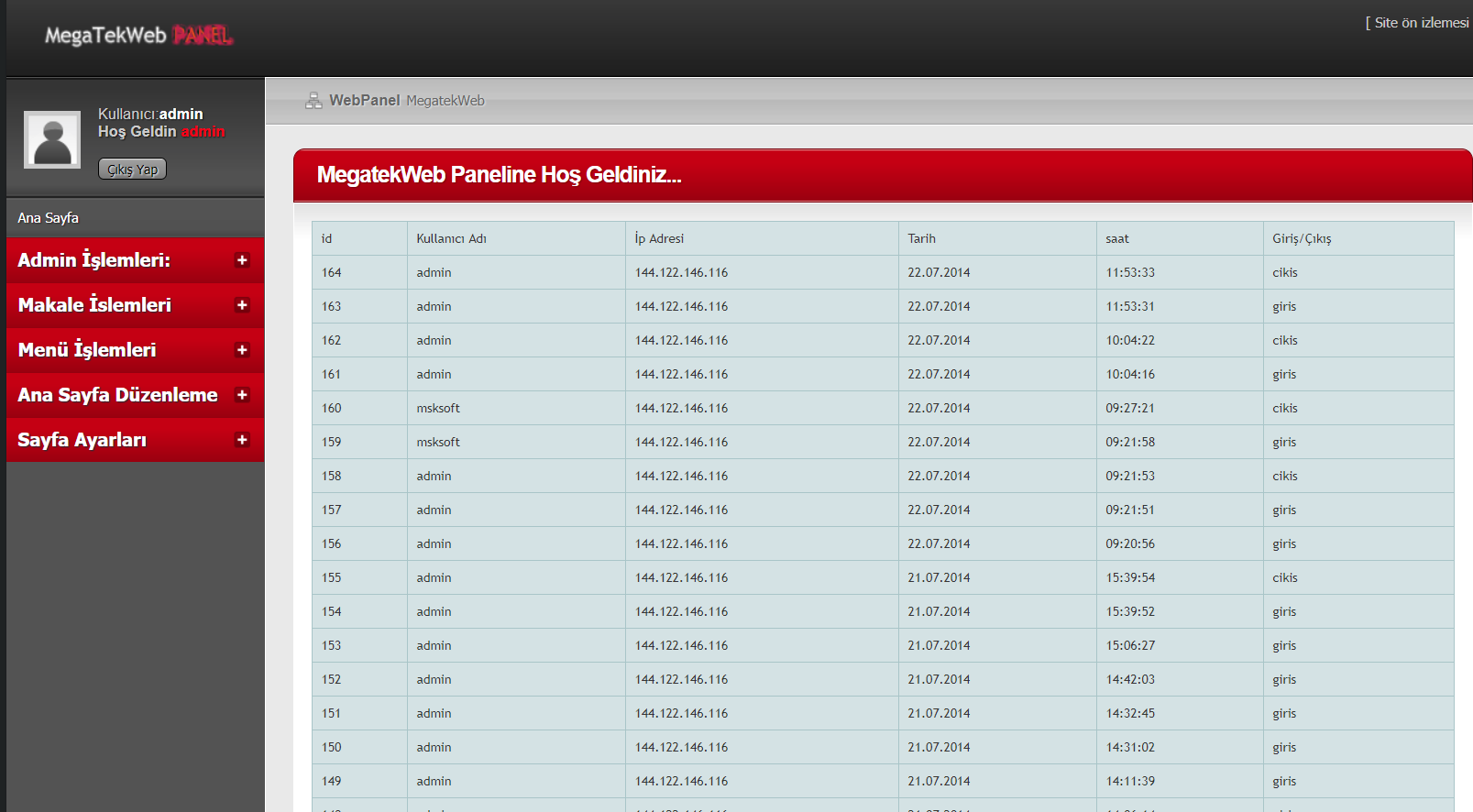1473x812 pixels.
Task: Click the user avatar icon in sidebar
Action: point(52,140)
